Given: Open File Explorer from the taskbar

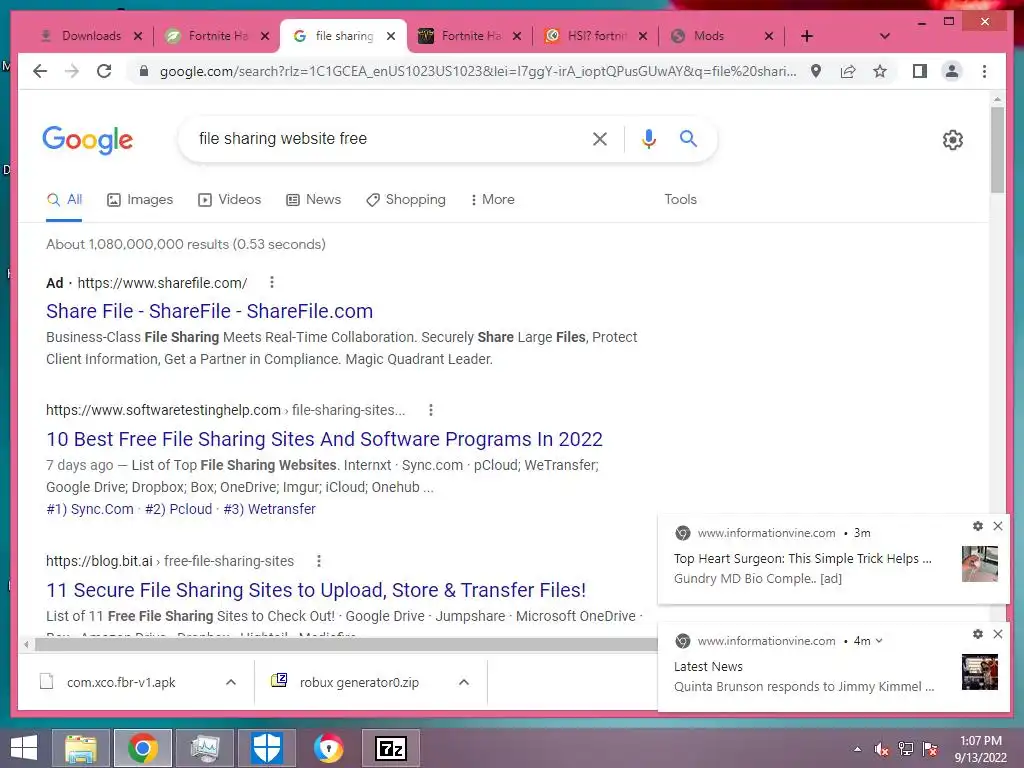Looking at the screenshot, I should point(80,748).
